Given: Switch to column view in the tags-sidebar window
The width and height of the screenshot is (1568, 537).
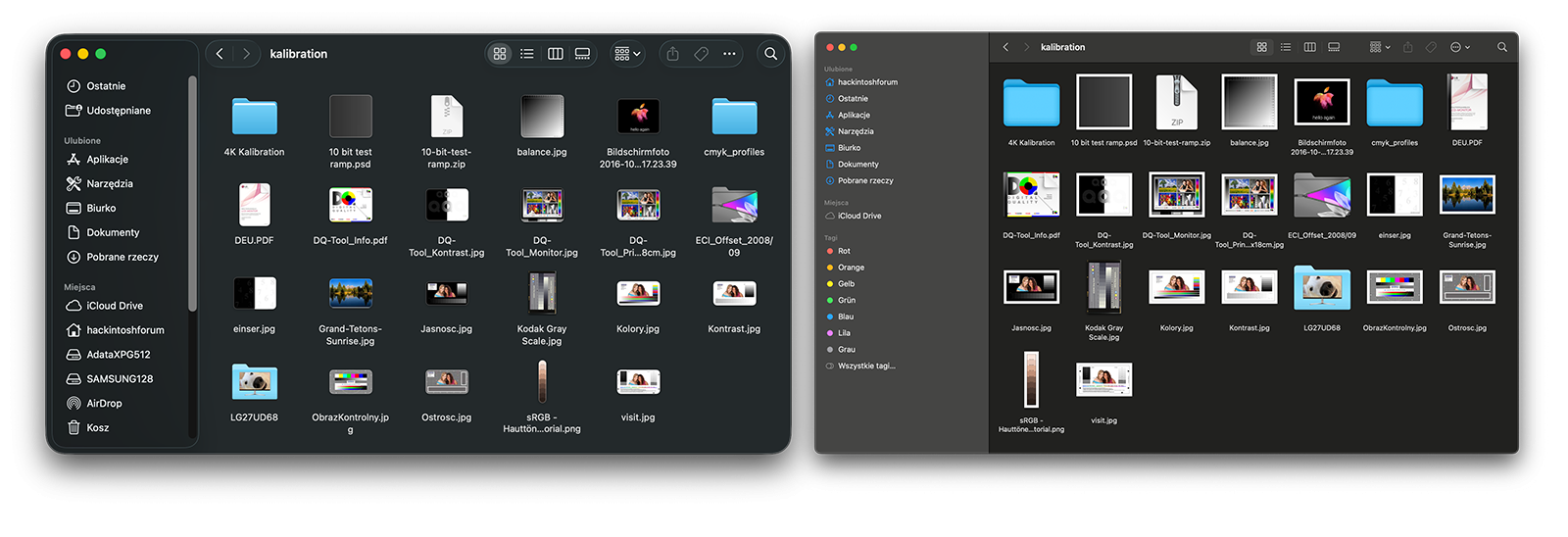Looking at the screenshot, I should pos(1309,47).
